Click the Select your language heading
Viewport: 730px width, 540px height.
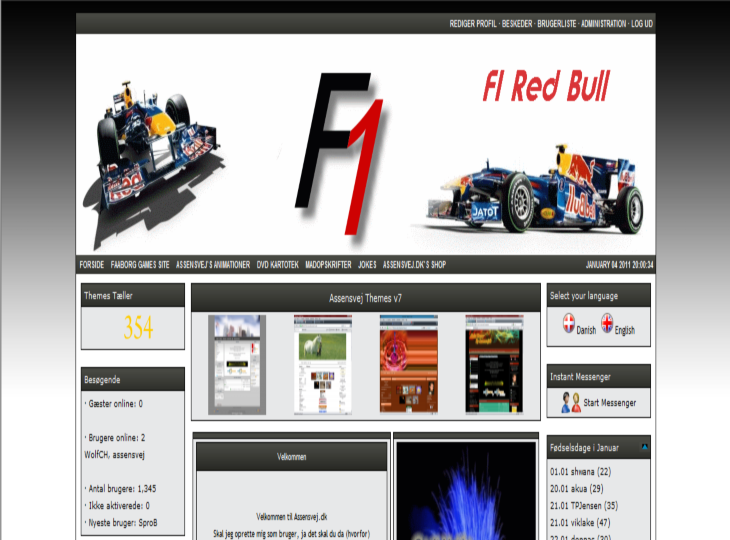click(x=584, y=296)
